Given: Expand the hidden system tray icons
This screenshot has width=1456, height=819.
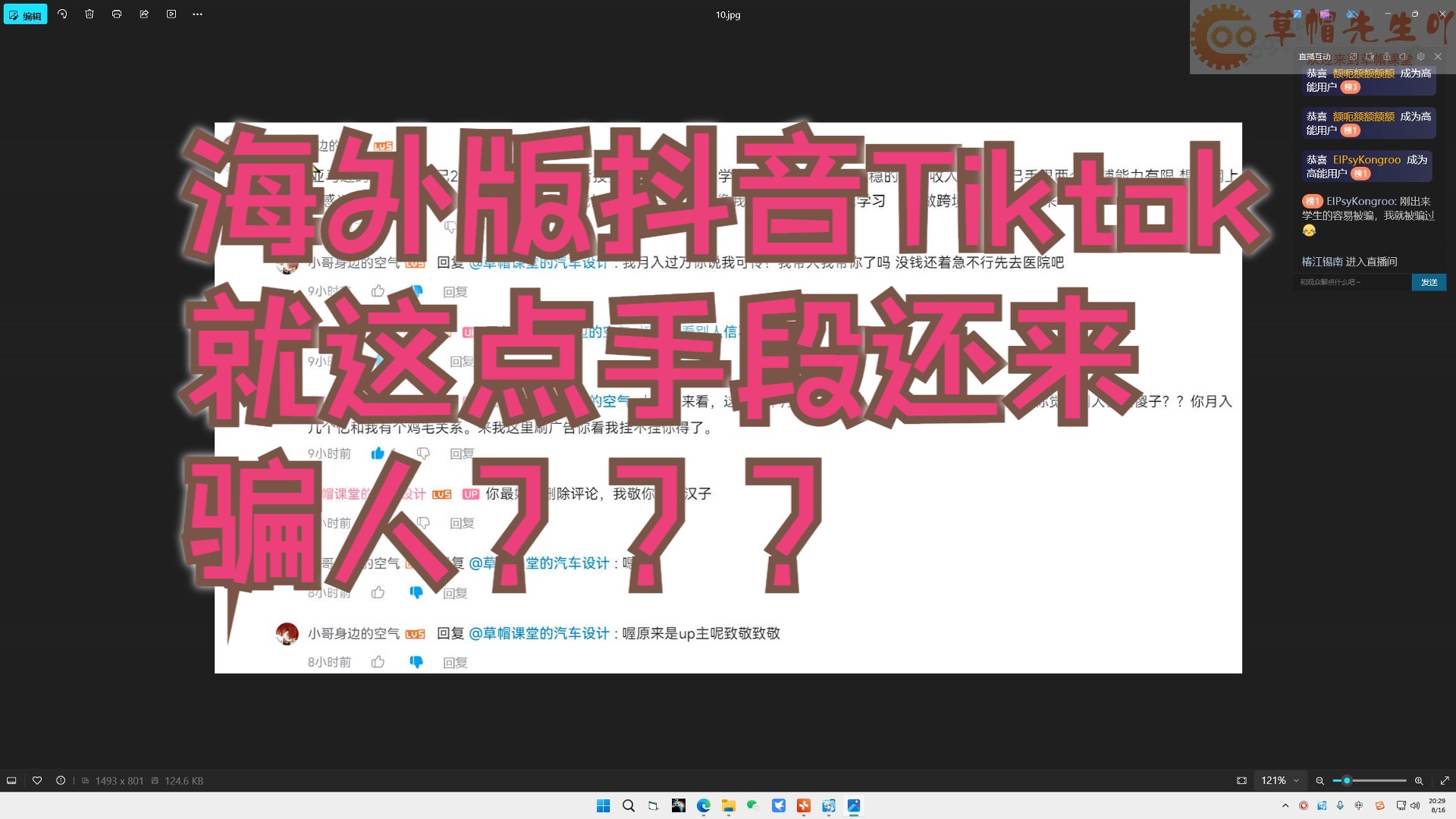Looking at the screenshot, I should pyautogui.click(x=1285, y=805).
